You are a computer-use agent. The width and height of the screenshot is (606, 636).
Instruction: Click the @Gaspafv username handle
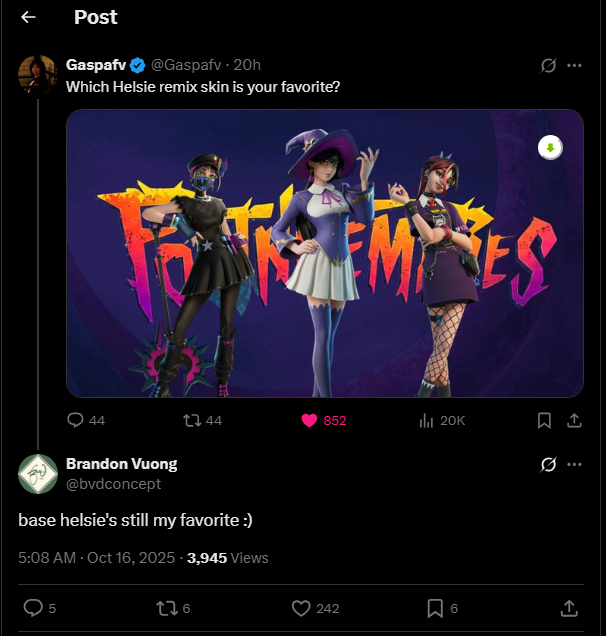pos(186,65)
